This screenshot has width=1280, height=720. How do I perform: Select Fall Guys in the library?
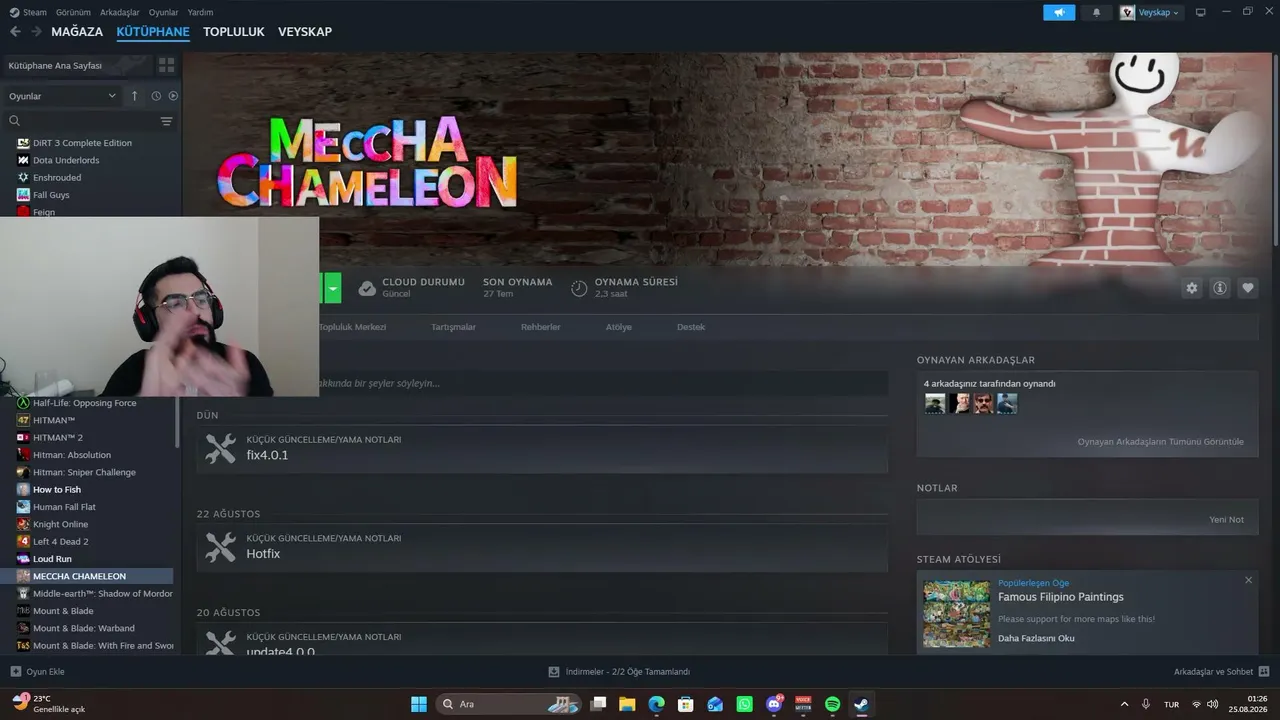pos(51,195)
